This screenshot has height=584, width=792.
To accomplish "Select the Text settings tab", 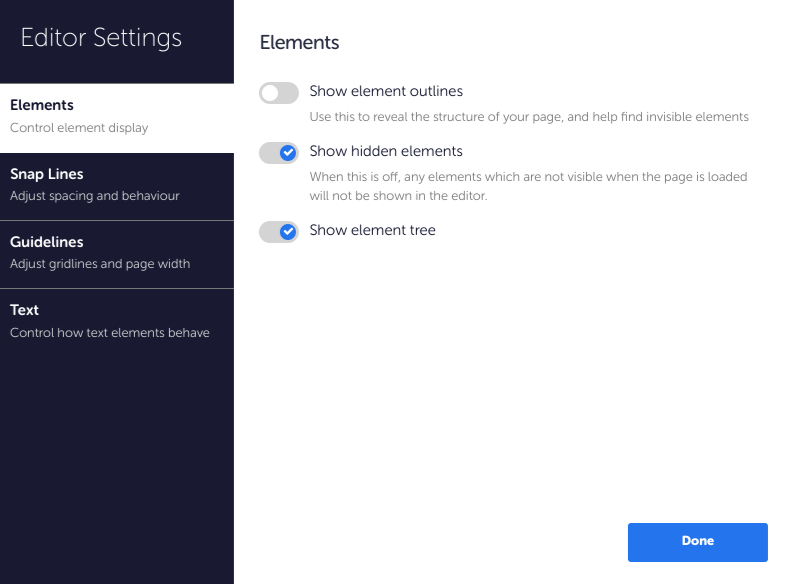I will [x=117, y=322].
